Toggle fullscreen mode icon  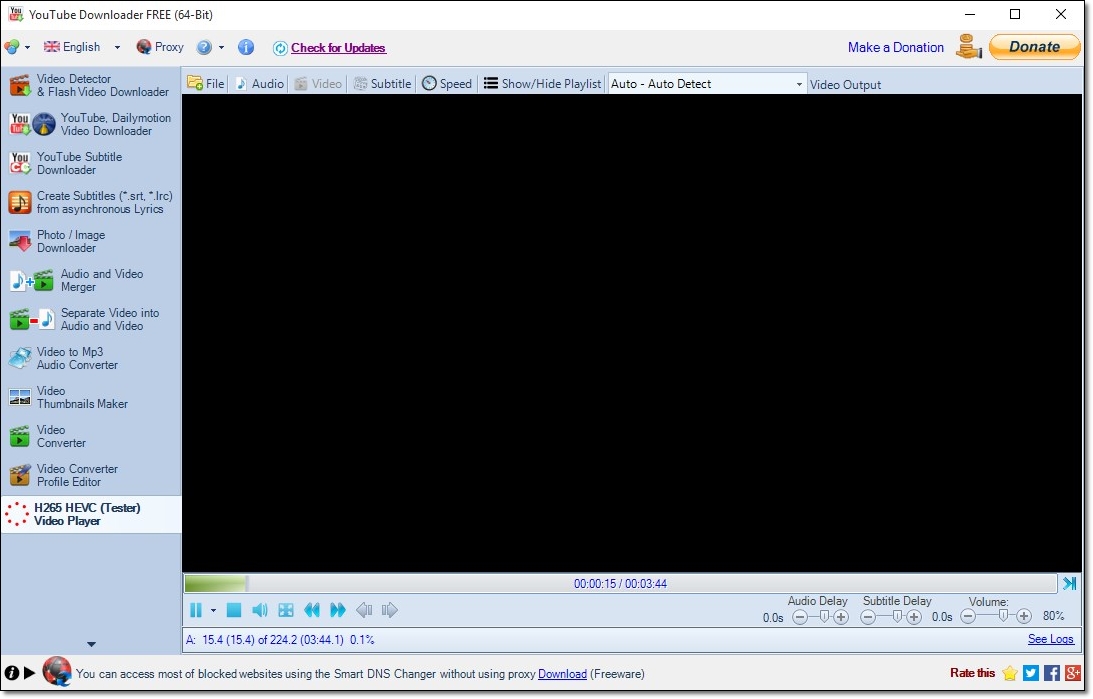(286, 610)
